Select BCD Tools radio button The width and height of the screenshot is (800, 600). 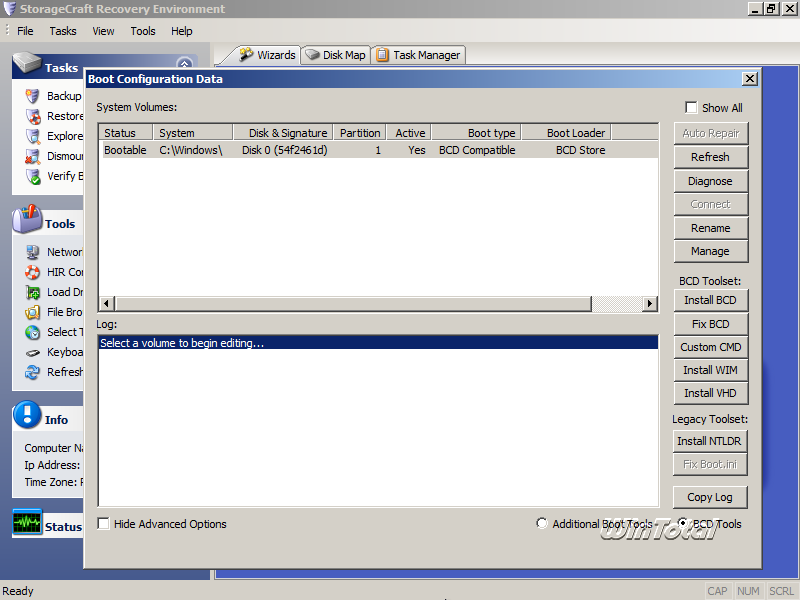click(683, 523)
